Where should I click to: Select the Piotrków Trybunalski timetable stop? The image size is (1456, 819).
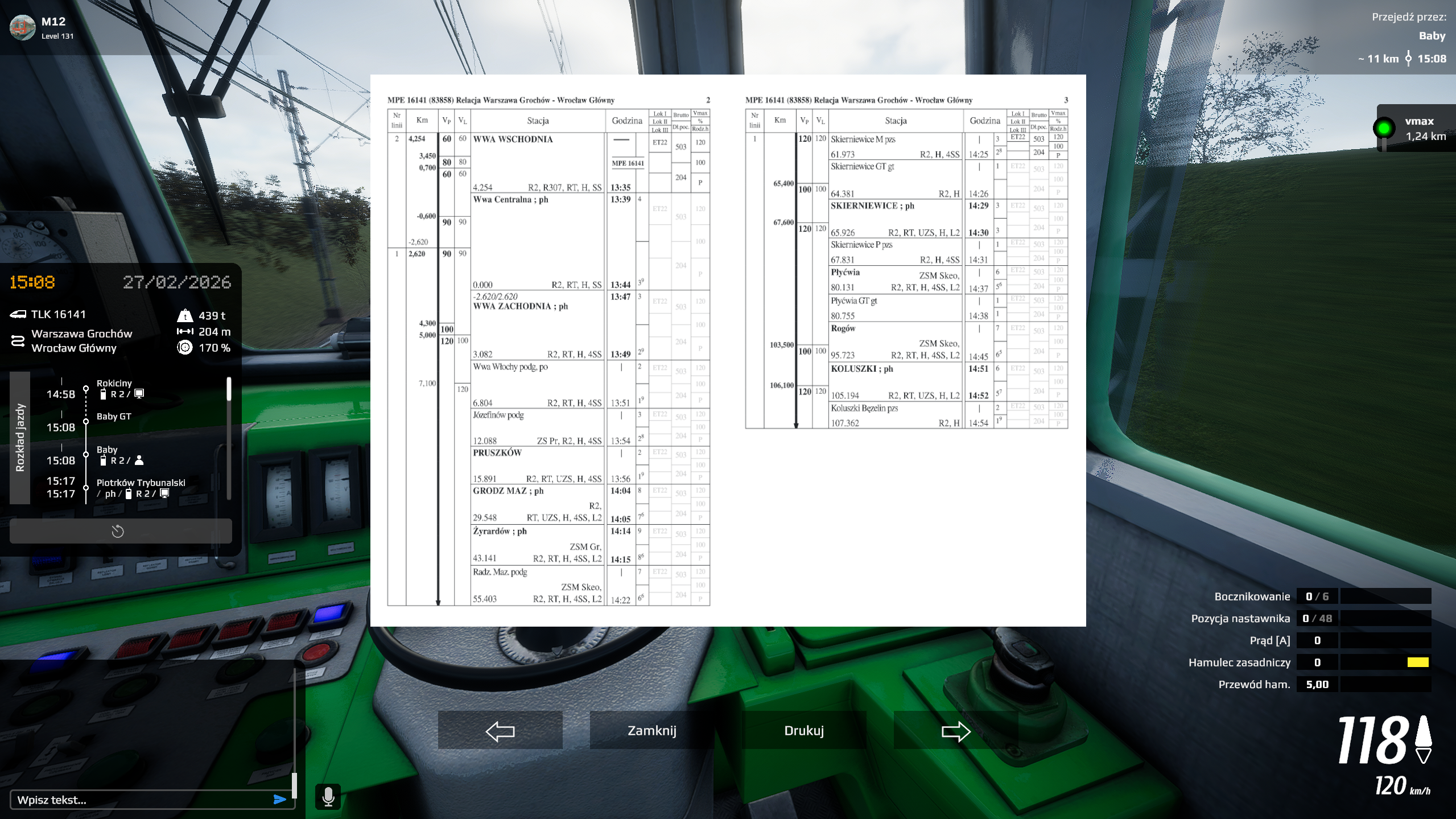pyautogui.click(x=141, y=483)
